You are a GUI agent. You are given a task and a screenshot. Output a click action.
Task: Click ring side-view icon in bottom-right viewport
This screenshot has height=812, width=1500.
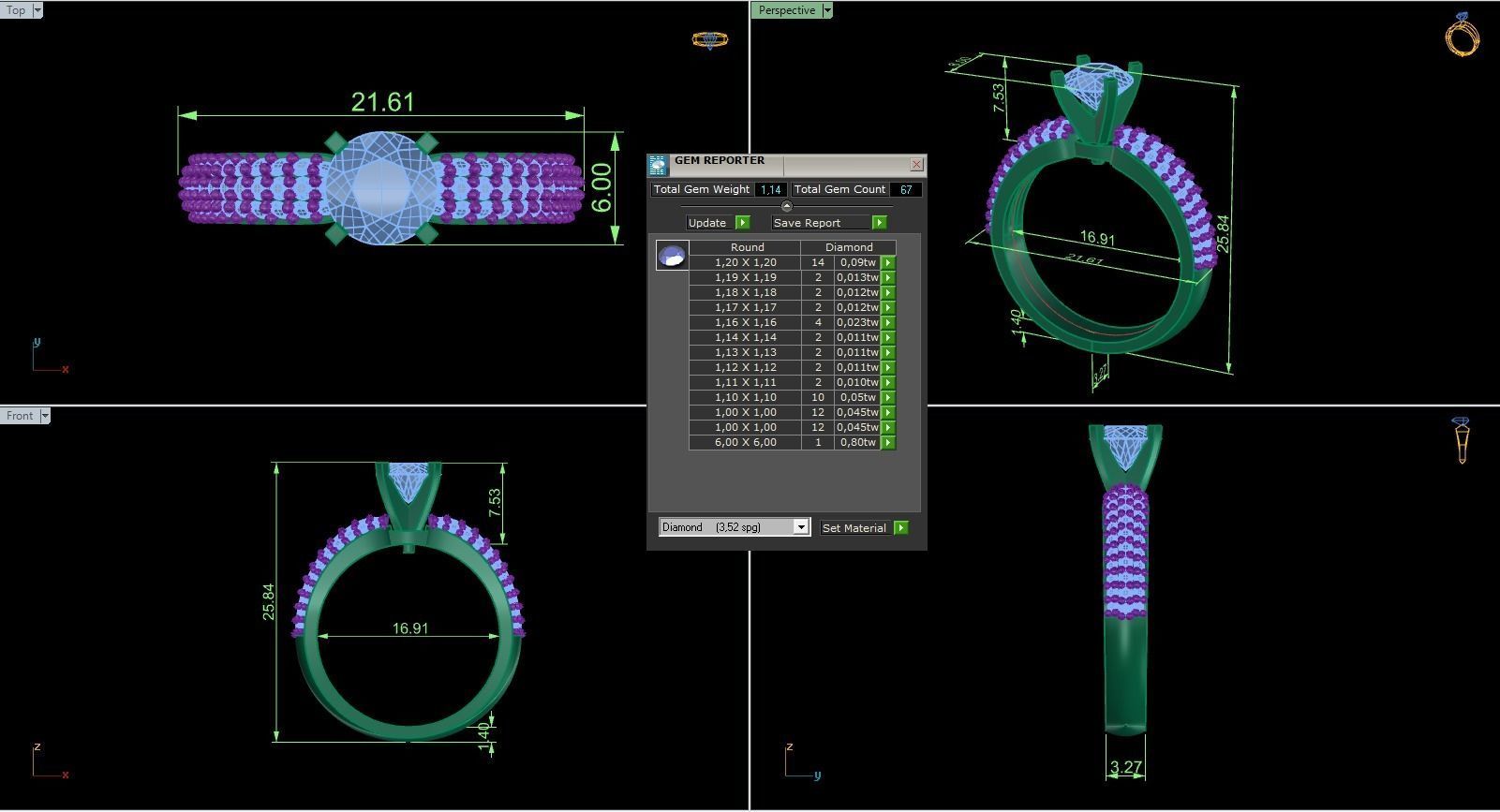click(x=1462, y=441)
